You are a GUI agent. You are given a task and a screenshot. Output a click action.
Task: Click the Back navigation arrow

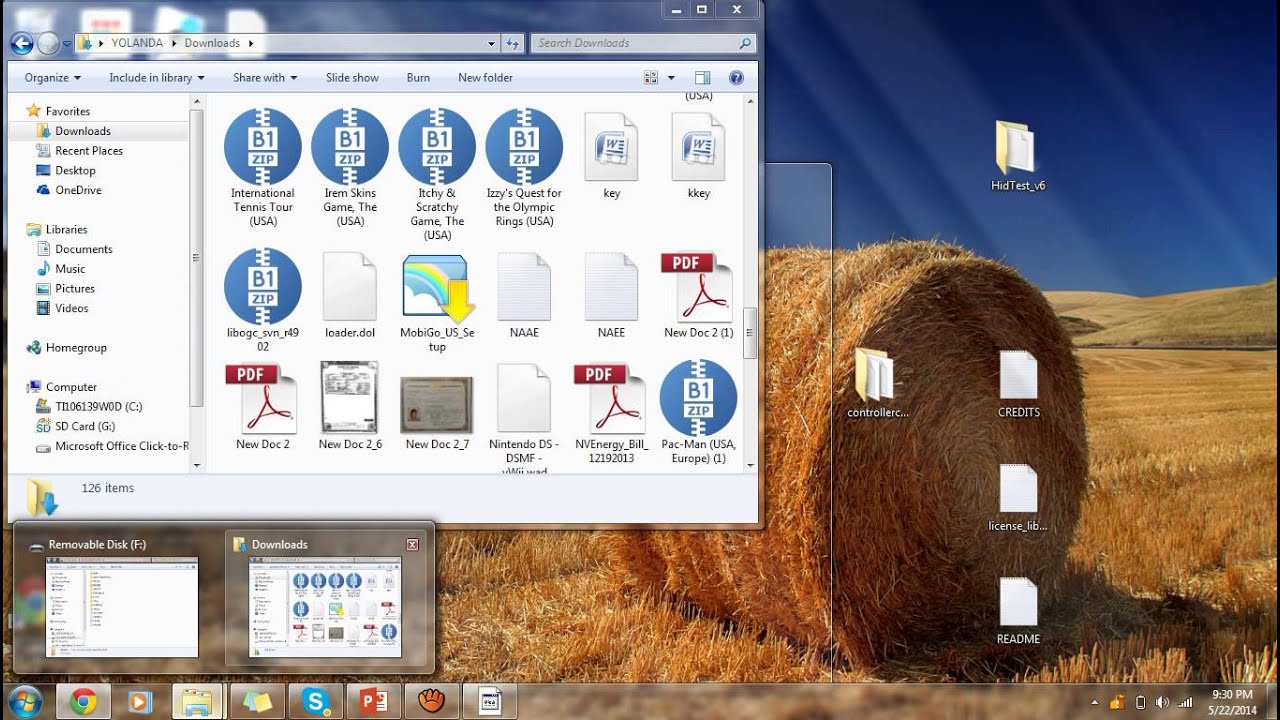(x=22, y=43)
